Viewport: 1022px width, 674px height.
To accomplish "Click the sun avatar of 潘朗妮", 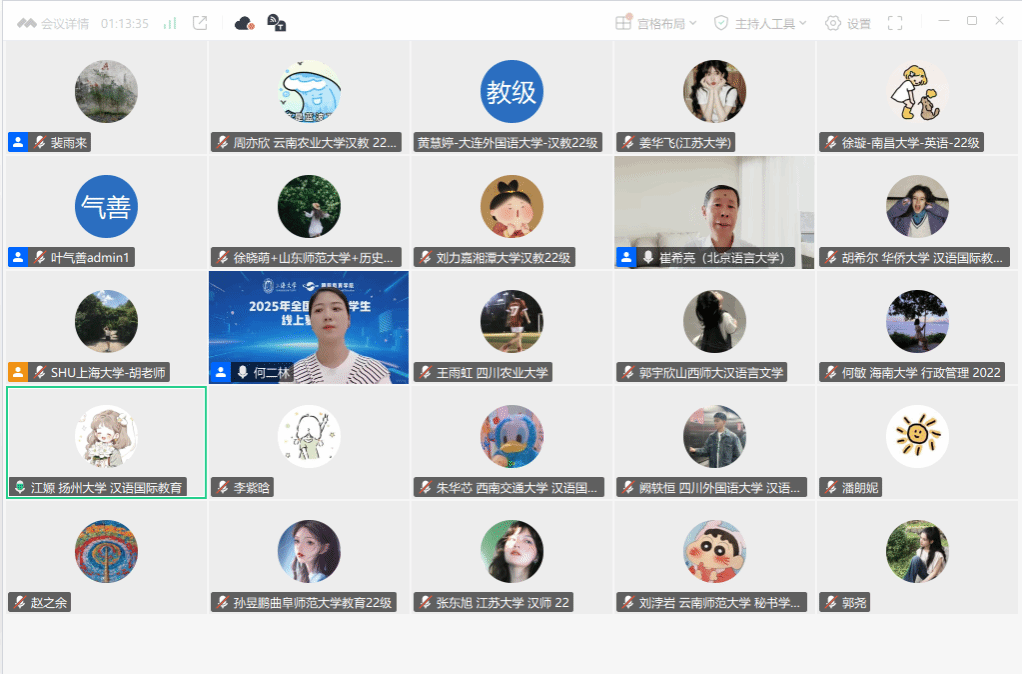I will pyautogui.click(x=917, y=436).
